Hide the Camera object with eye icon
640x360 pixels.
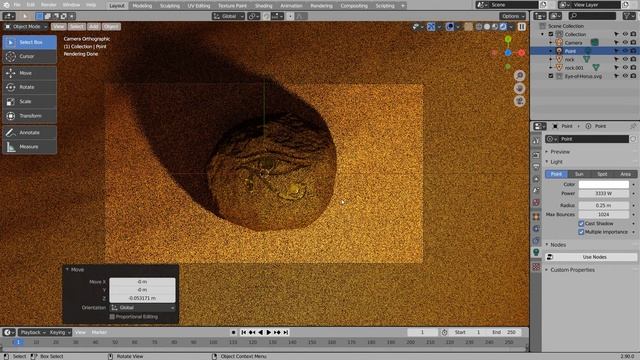coord(625,42)
